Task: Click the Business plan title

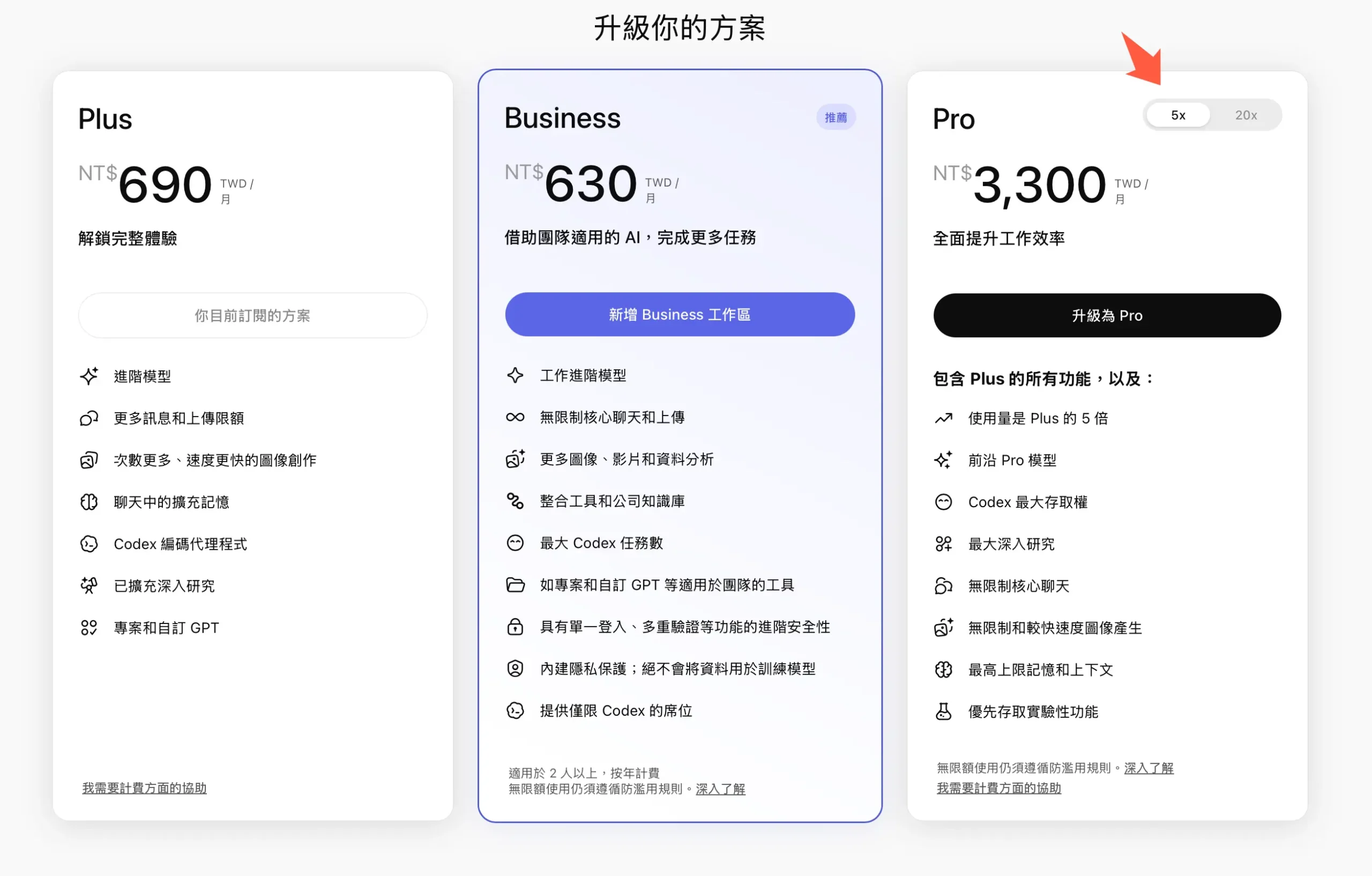Action: point(562,118)
